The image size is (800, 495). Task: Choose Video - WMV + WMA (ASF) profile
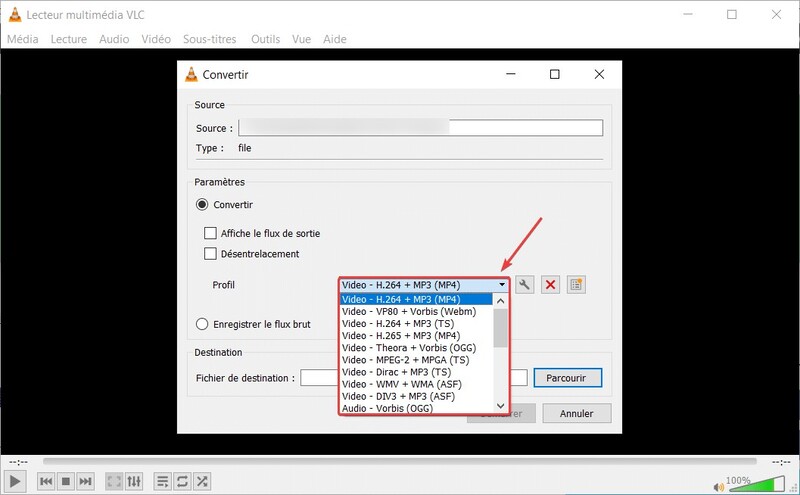click(x=416, y=384)
